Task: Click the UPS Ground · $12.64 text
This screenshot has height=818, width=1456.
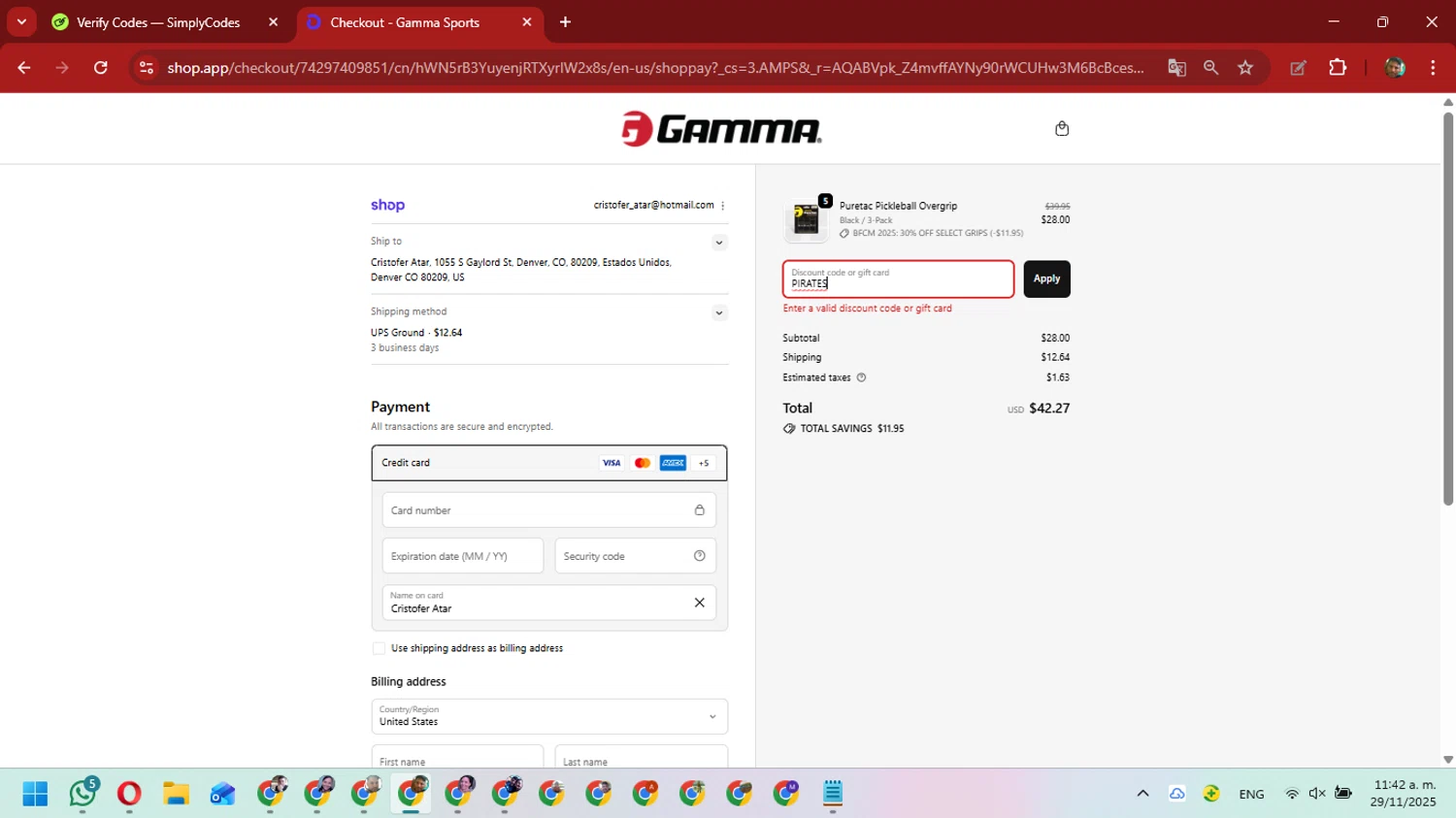Action: tap(416, 332)
